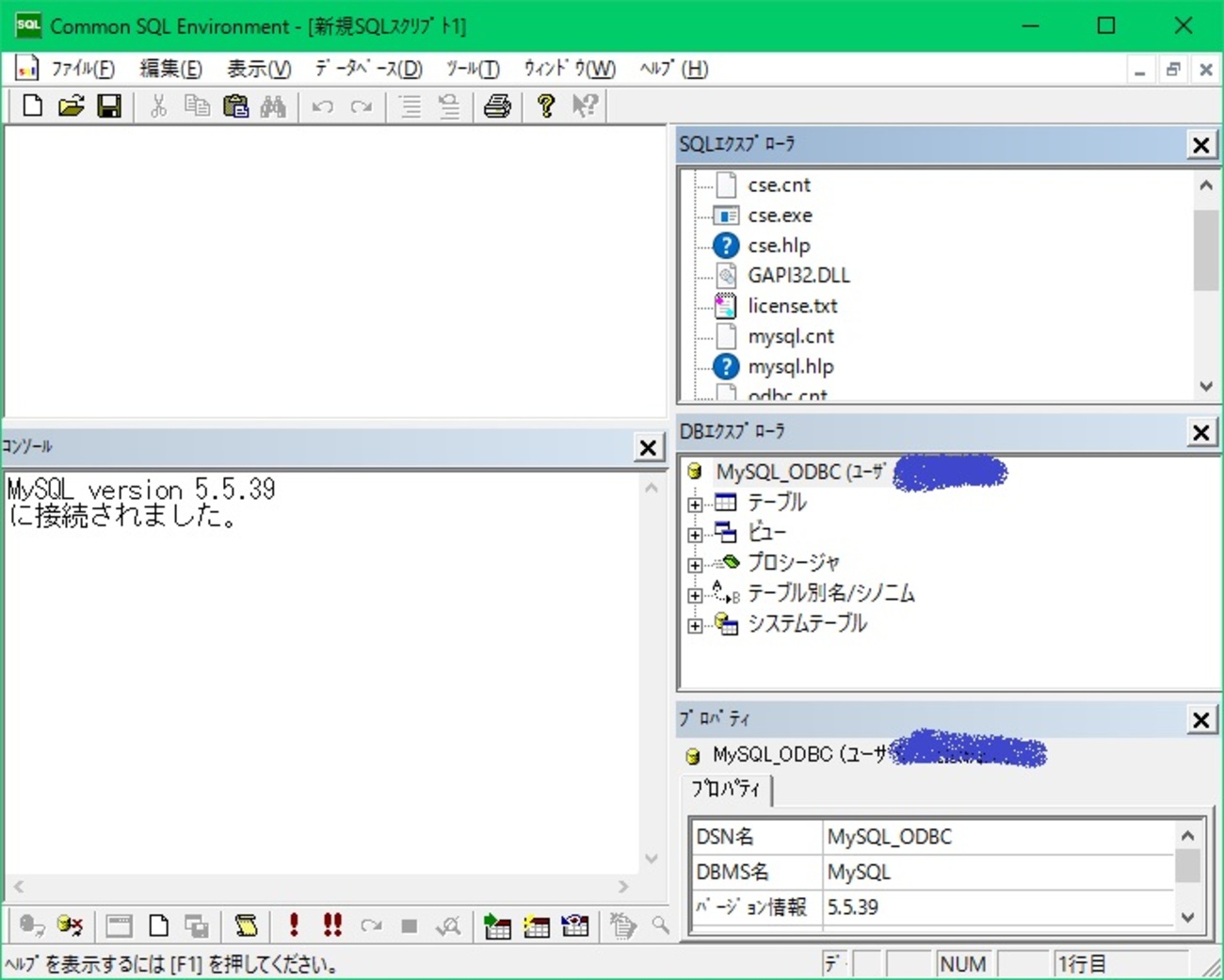
Task: Undo the last edit
Action: pyautogui.click(x=321, y=106)
